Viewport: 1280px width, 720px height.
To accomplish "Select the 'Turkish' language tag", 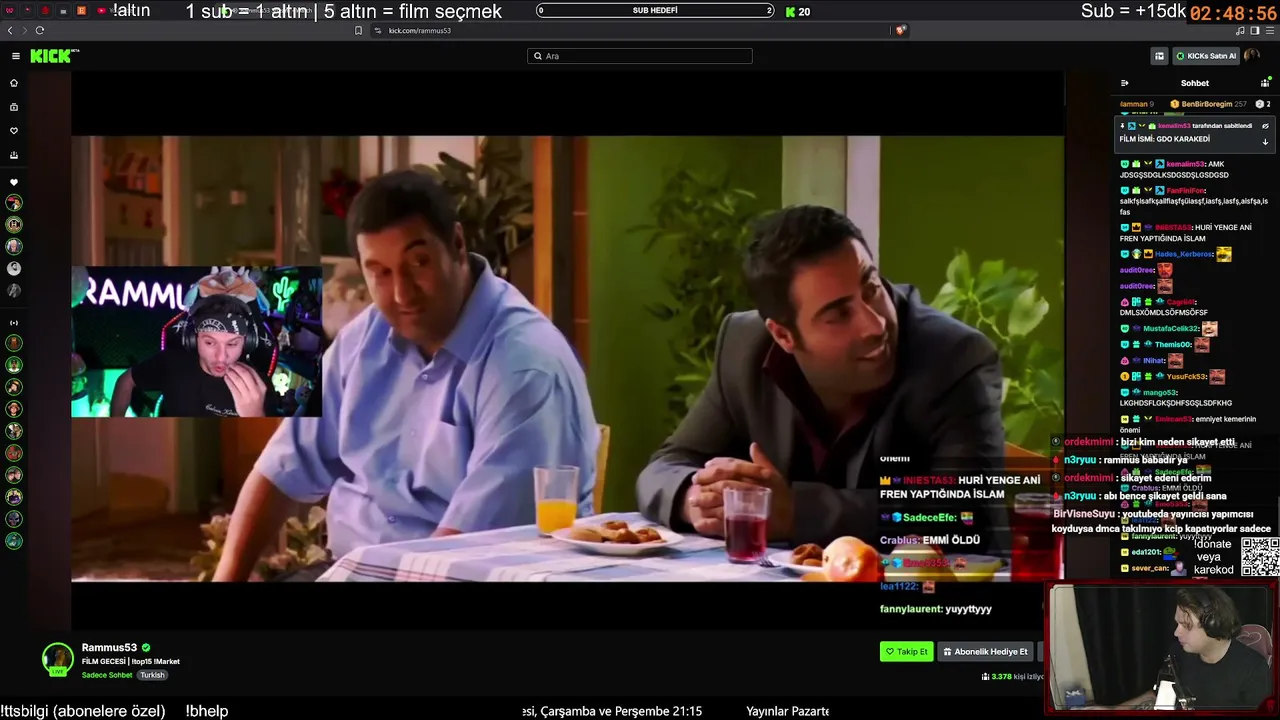I will coord(152,675).
